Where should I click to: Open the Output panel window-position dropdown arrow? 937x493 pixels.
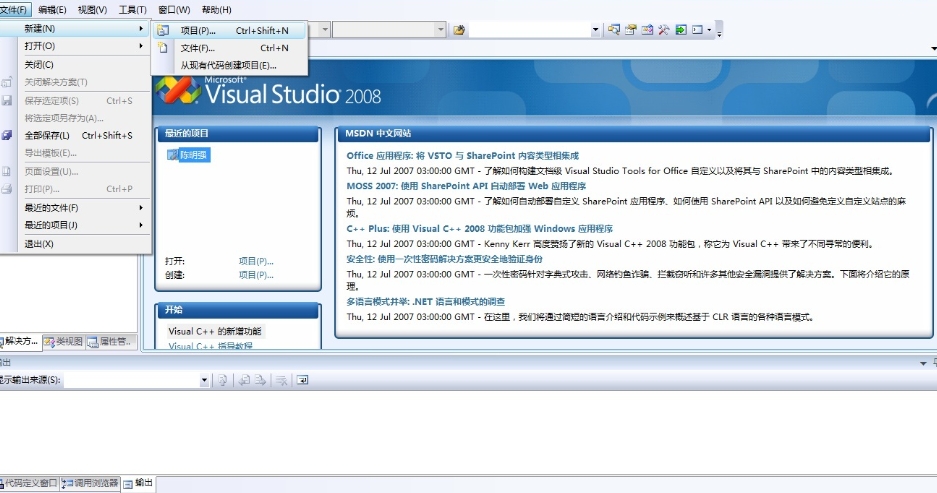[923, 363]
